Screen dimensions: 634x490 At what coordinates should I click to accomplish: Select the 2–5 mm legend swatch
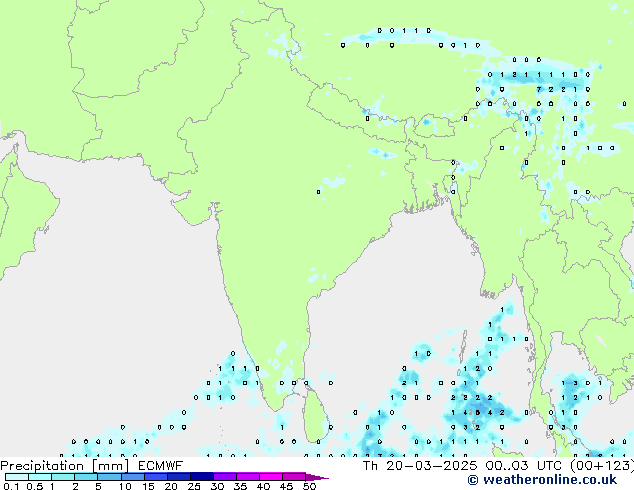click(x=86, y=477)
